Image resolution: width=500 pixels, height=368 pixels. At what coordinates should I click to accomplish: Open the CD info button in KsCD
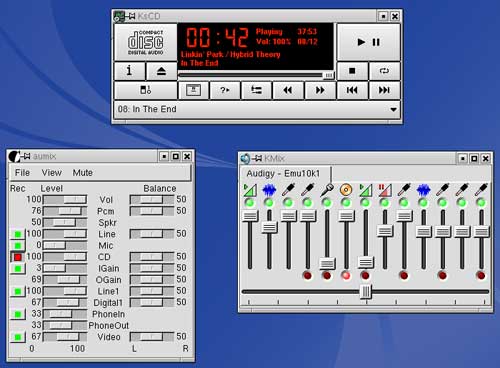pos(129,71)
